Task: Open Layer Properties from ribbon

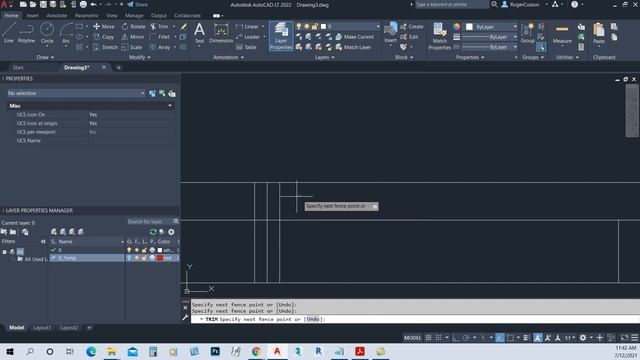Action: point(281,36)
